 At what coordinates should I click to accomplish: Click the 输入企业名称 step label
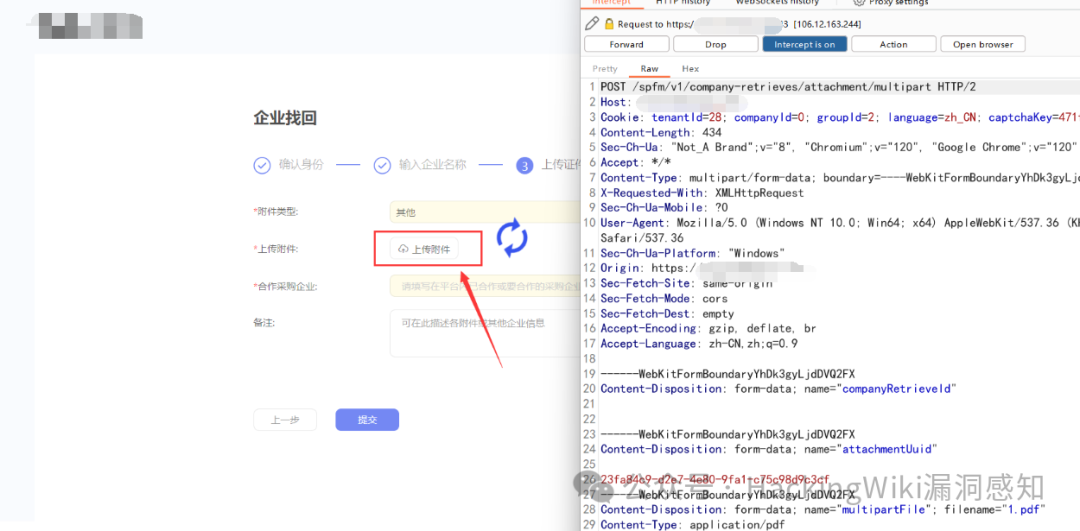(432, 165)
